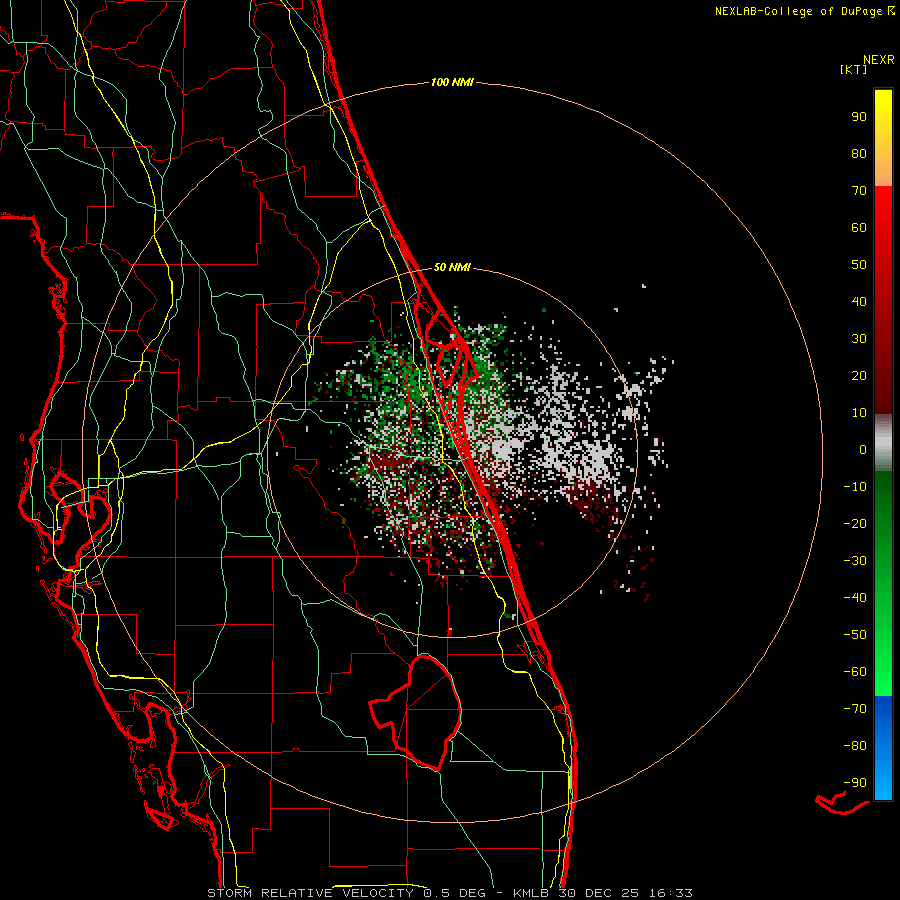Click the NEXR label above the color scale
The height and width of the screenshot is (900, 900).
tap(879, 59)
